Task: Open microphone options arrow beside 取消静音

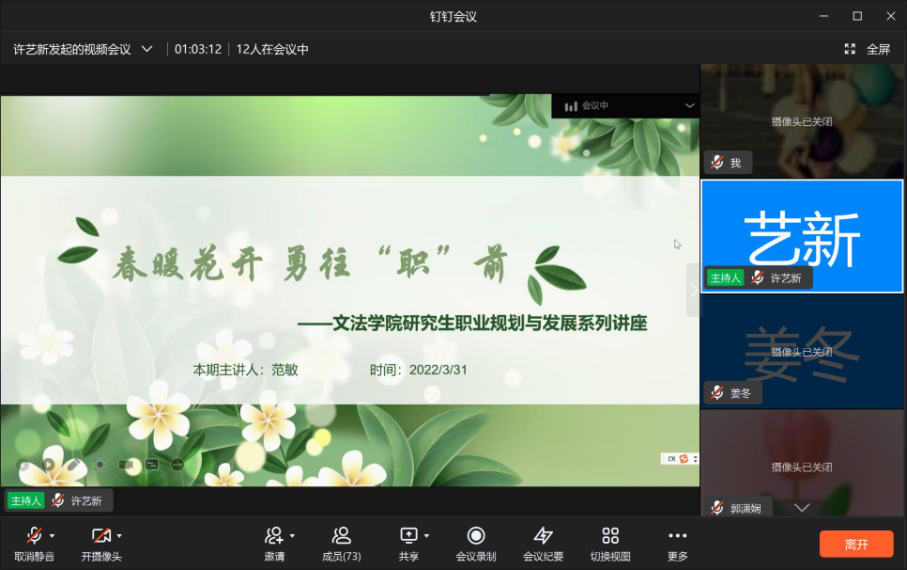Action: tap(53, 536)
